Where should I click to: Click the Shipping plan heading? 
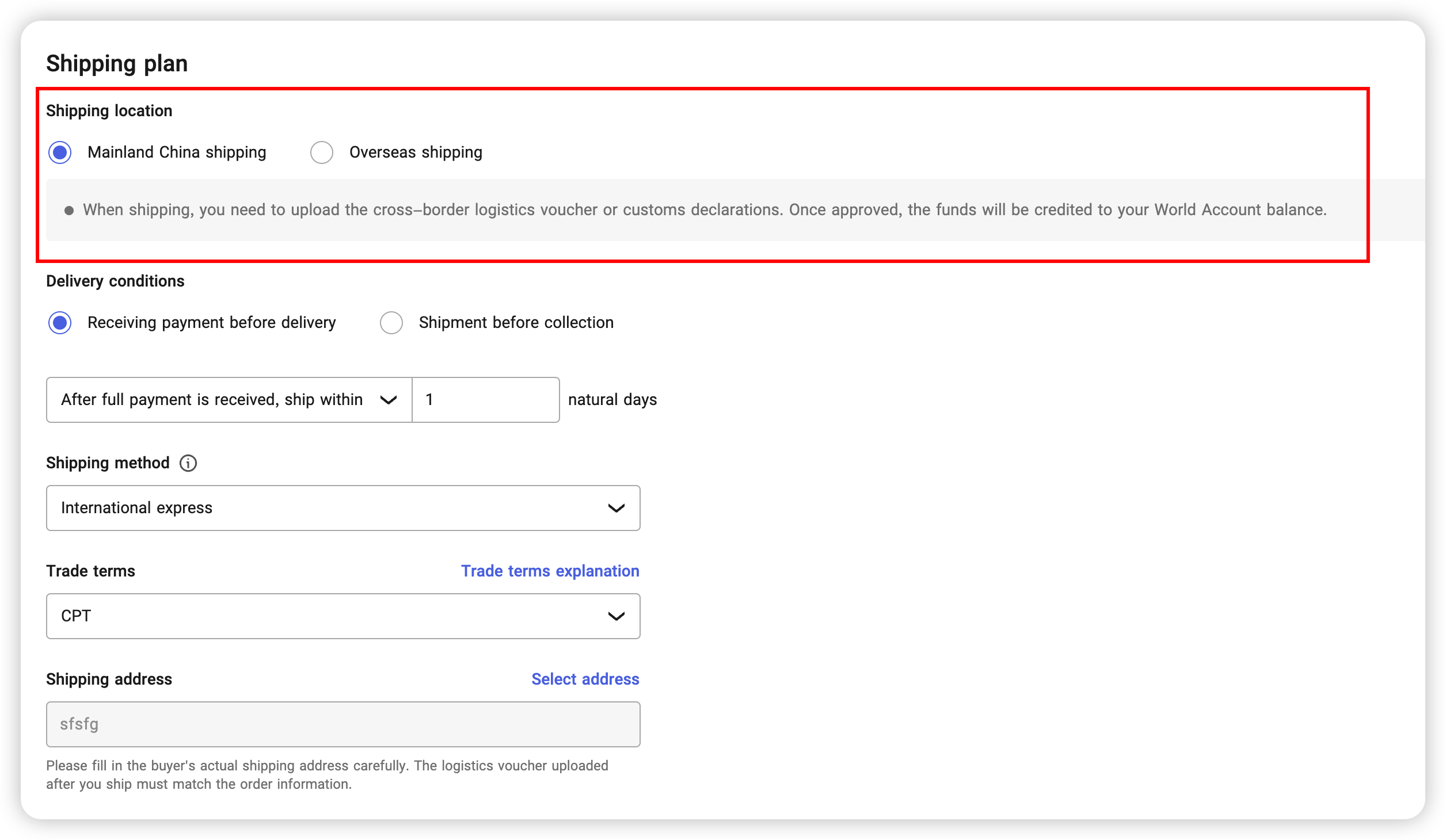pyautogui.click(x=117, y=63)
